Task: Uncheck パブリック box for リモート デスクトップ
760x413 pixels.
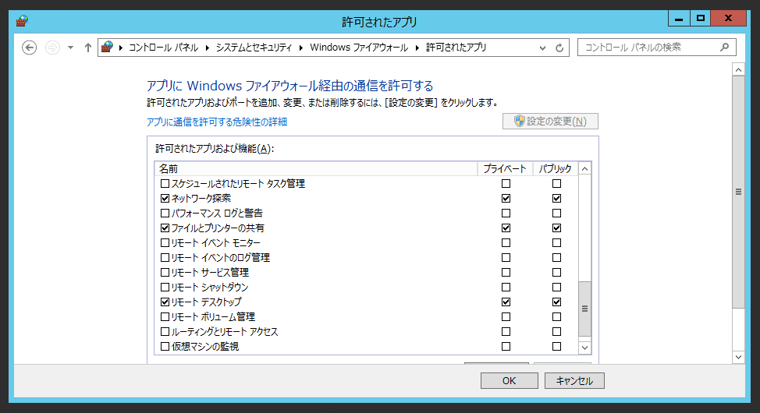Action: 556,302
